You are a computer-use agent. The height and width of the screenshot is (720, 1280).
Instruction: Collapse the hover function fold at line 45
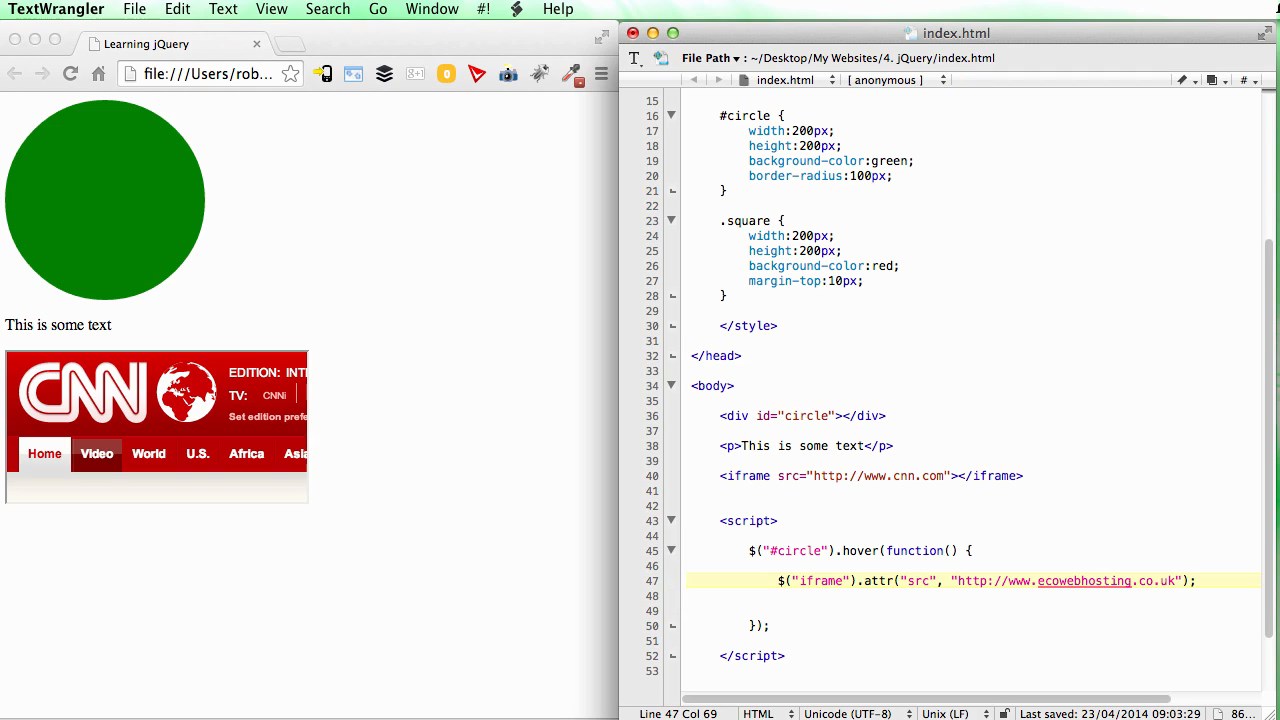(x=672, y=550)
